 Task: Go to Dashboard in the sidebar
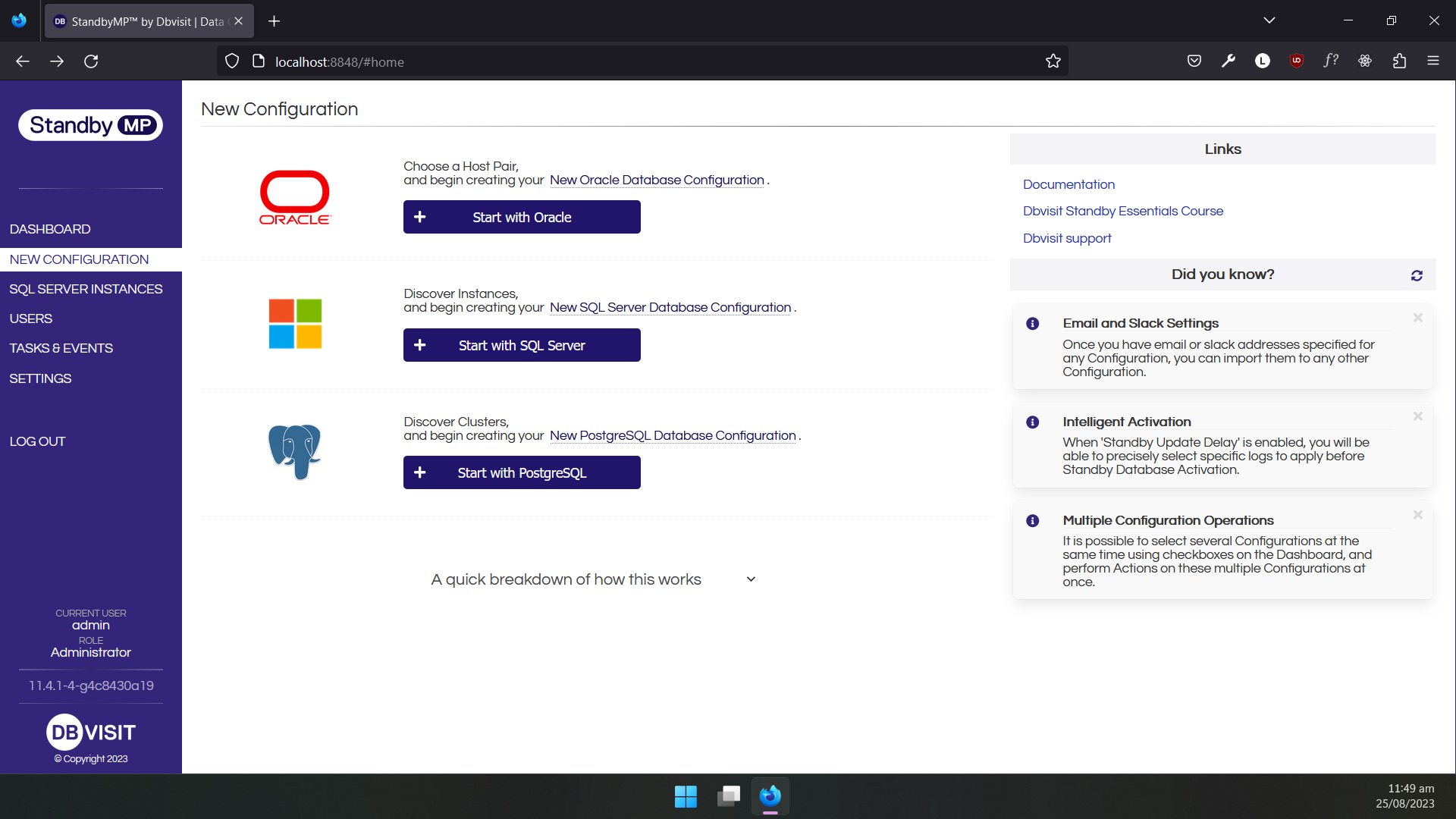[50, 229]
